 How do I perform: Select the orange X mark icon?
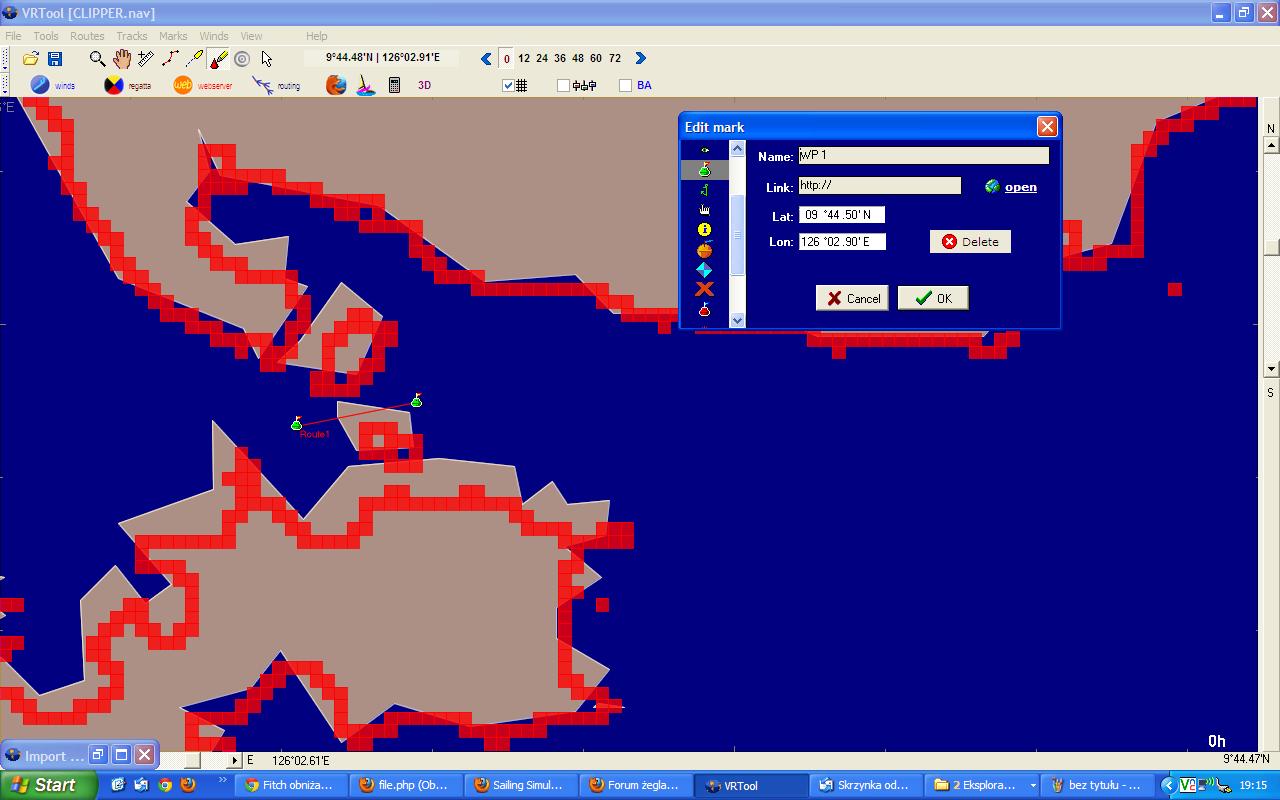click(704, 289)
